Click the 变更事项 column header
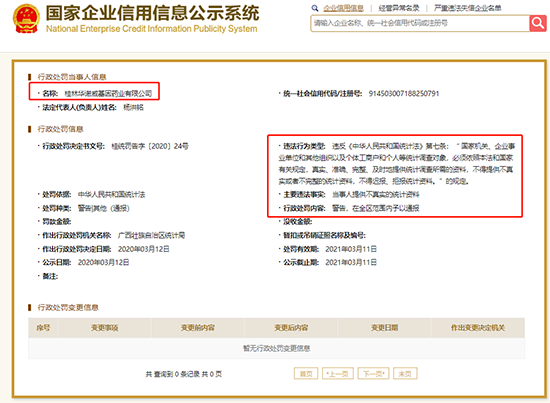The width and height of the screenshot is (550, 403). [105, 328]
